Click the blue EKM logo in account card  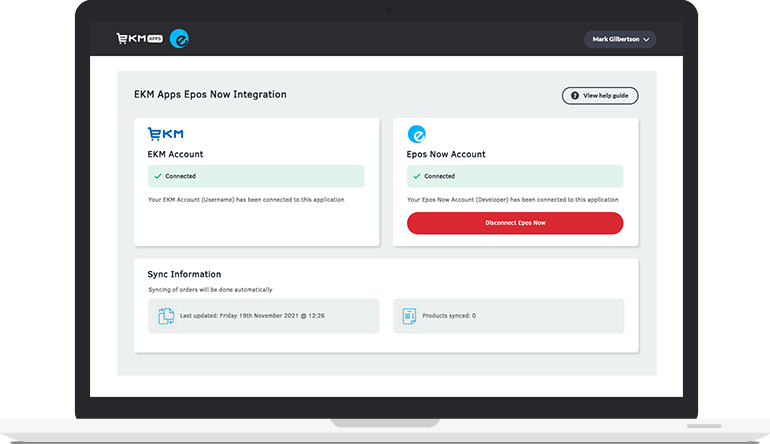coord(165,134)
